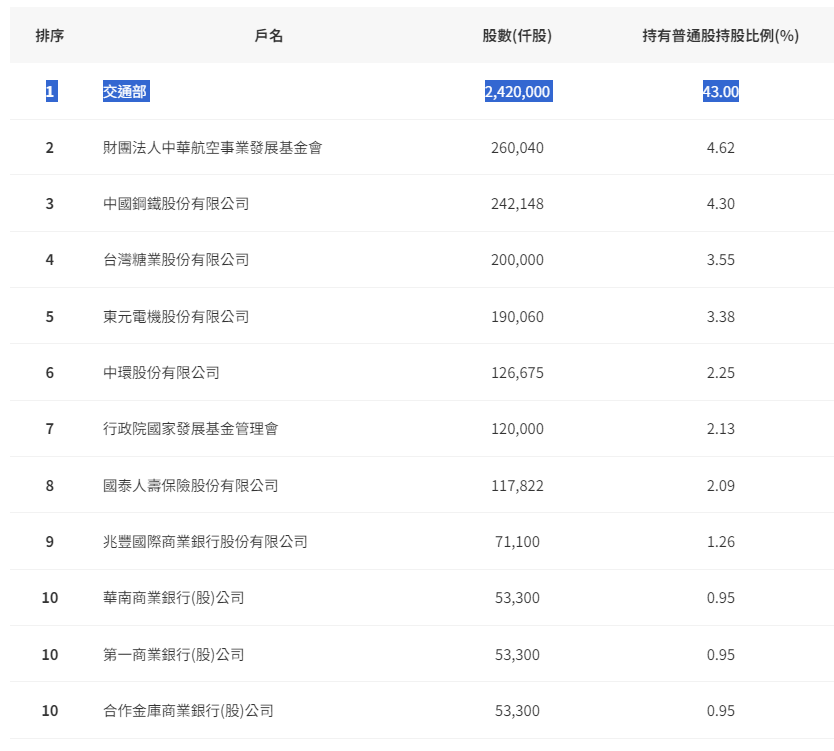Click the percentage 2.13
The width and height of the screenshot is (834, 751).
[721, 429]
